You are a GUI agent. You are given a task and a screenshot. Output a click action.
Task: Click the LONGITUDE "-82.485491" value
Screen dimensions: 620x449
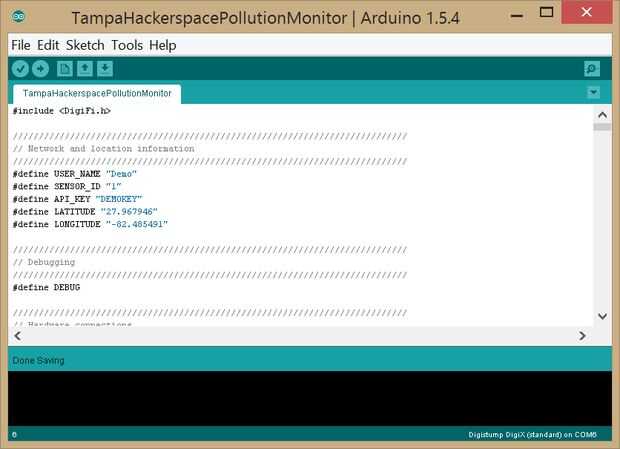[137, 224]
